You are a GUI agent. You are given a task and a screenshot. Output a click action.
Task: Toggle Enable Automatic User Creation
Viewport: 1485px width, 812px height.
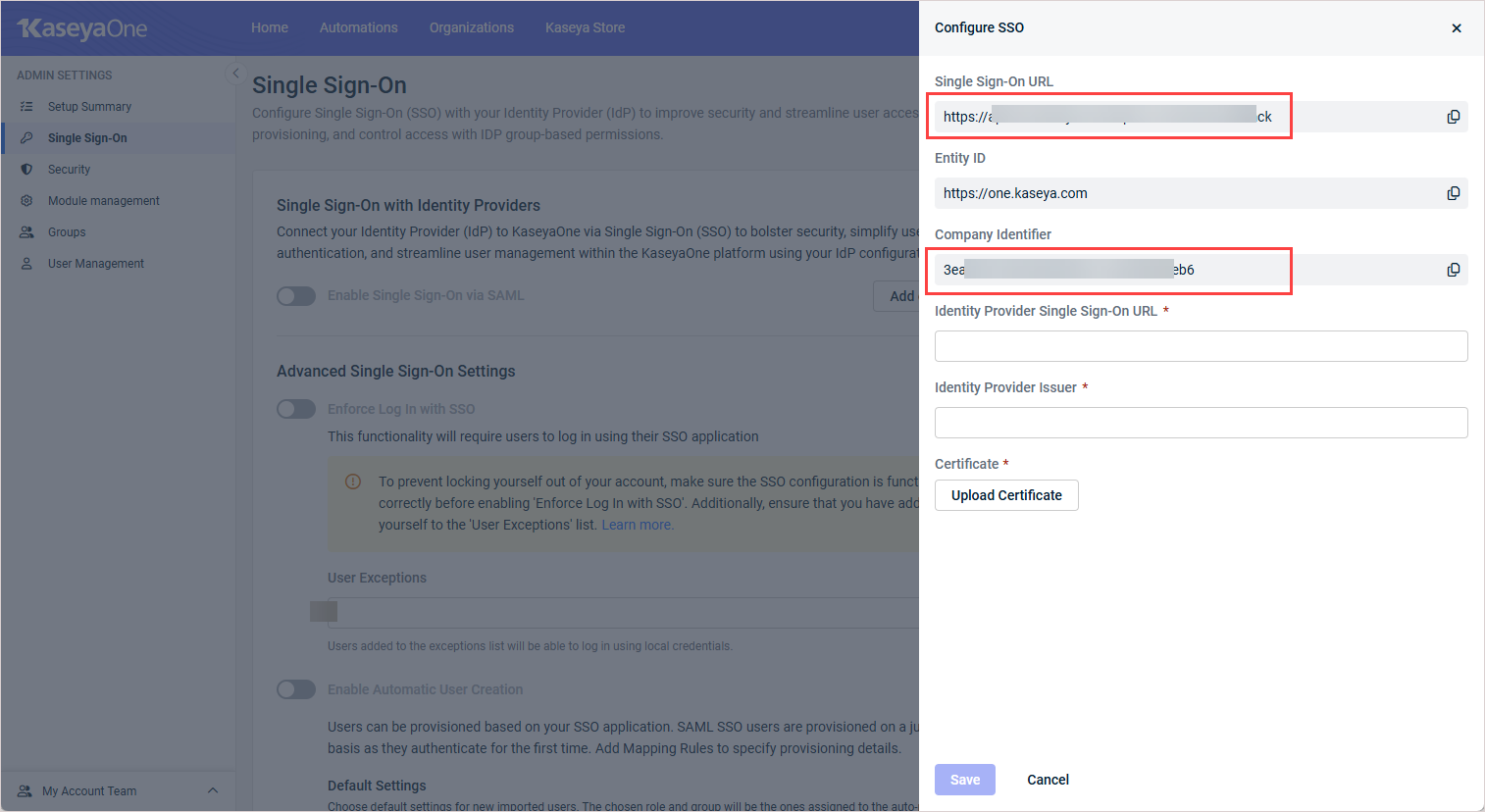(296, 689)
